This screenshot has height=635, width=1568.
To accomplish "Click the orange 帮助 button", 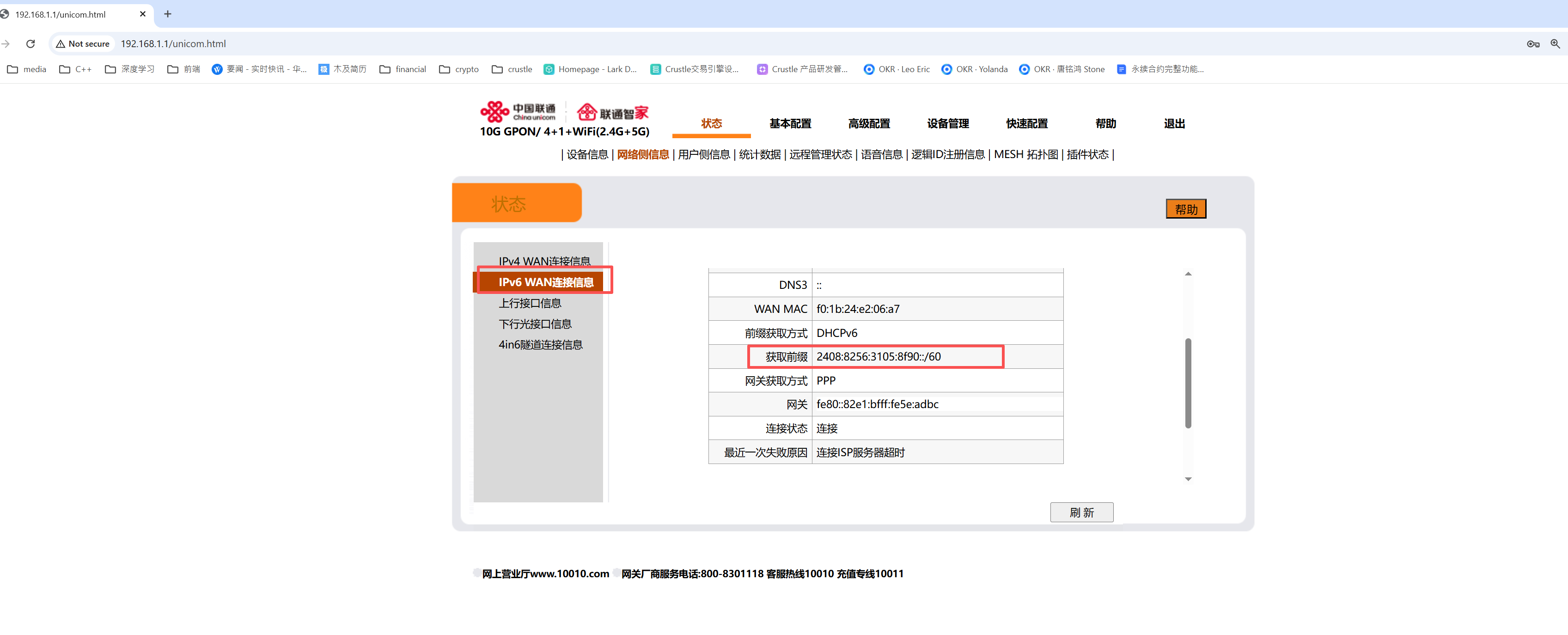I will pyautogui.click(x=1185, y=209).
